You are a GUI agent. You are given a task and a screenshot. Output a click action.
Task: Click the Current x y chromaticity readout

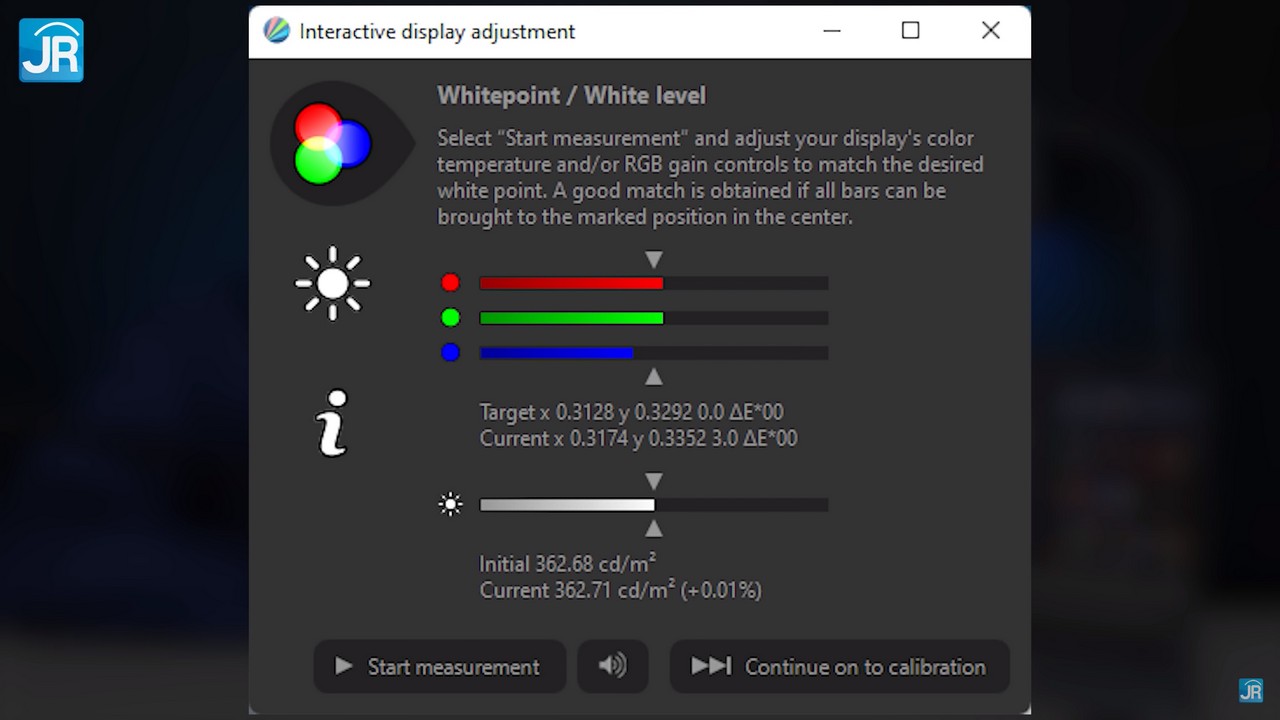tap(638, 438)
